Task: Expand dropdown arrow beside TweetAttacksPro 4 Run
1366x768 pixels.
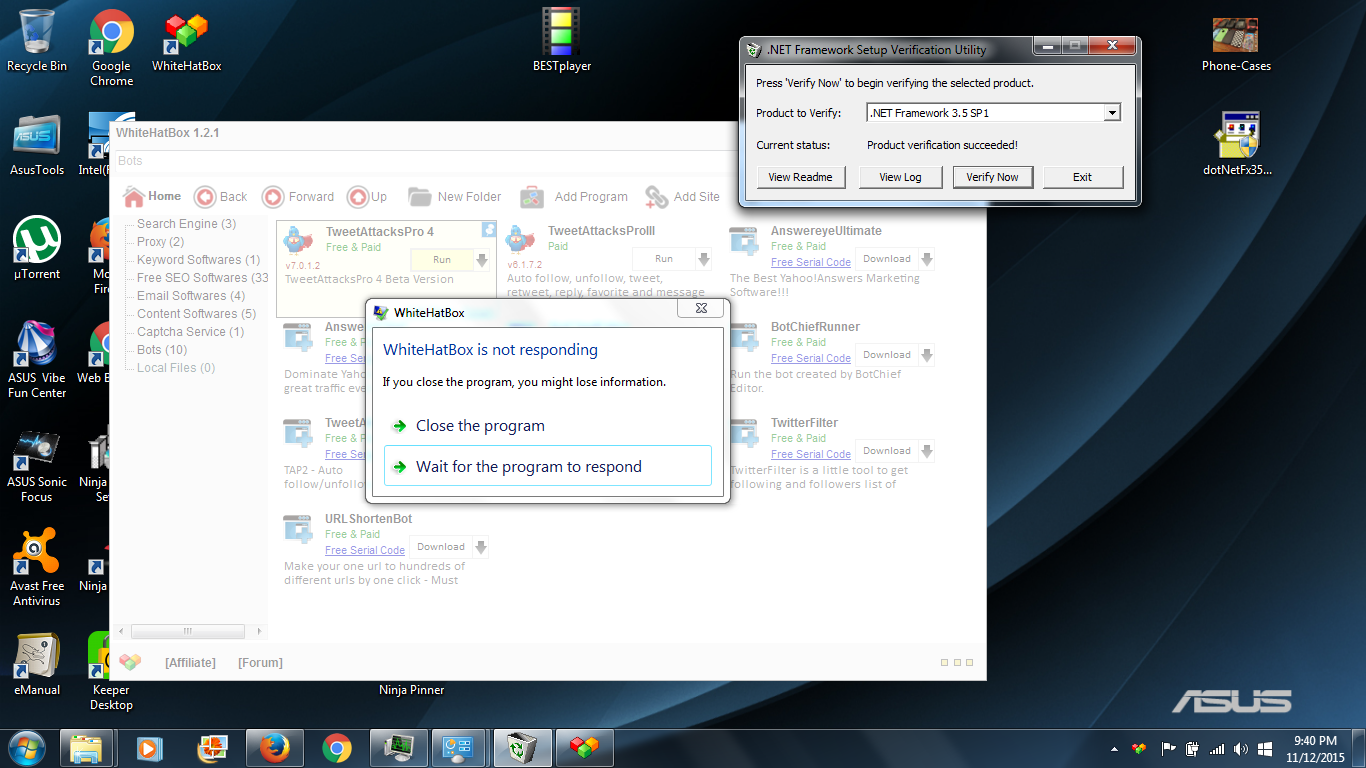Action: pos(482,260)
